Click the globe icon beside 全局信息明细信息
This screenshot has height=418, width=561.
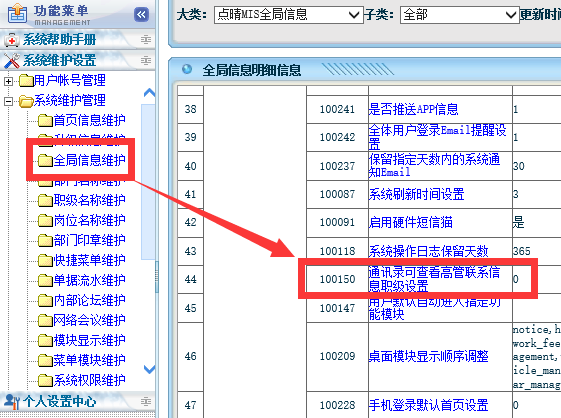[x=187, y=69]
